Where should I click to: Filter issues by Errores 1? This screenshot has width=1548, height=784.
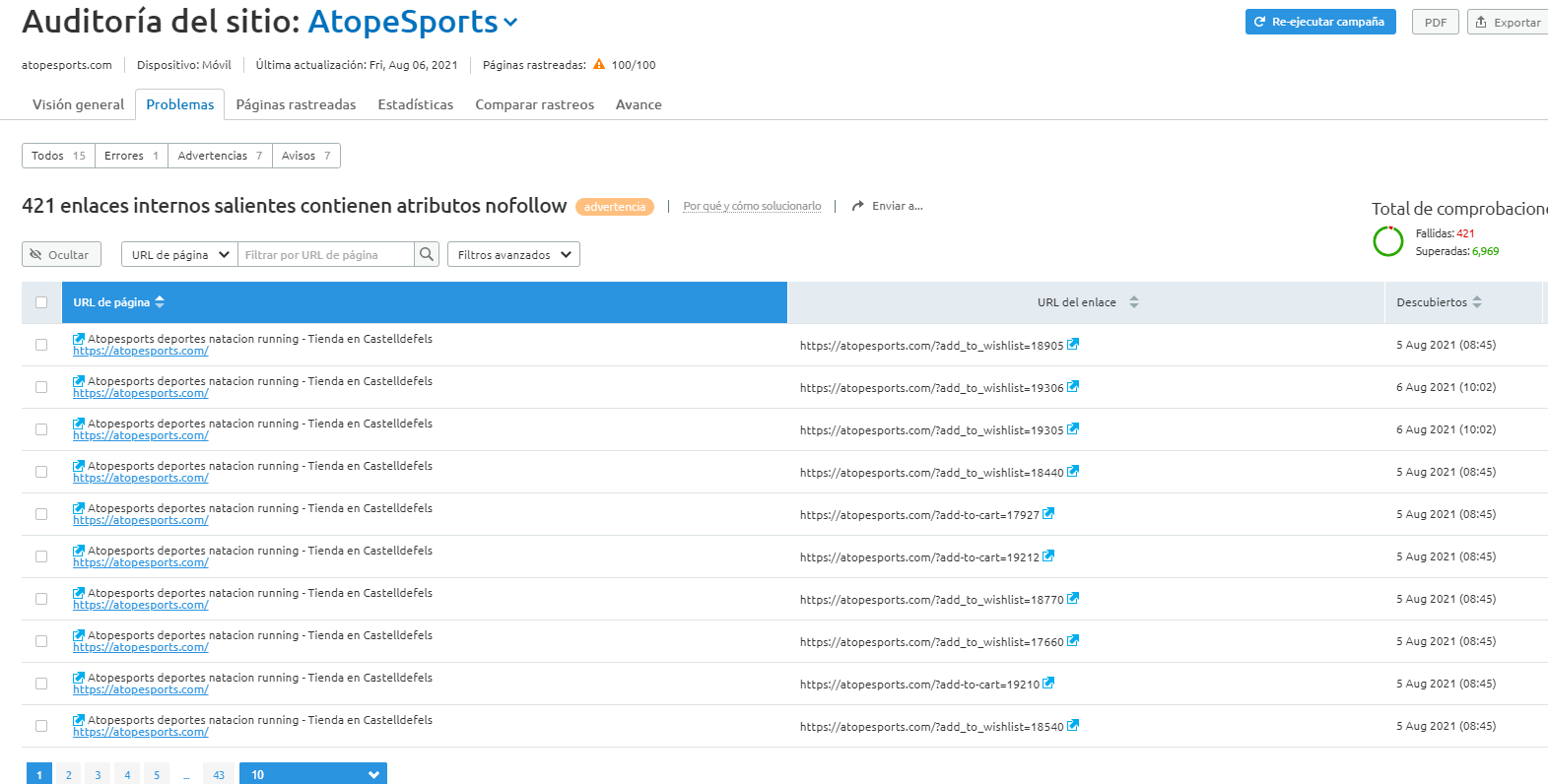(x=131, y=156)
